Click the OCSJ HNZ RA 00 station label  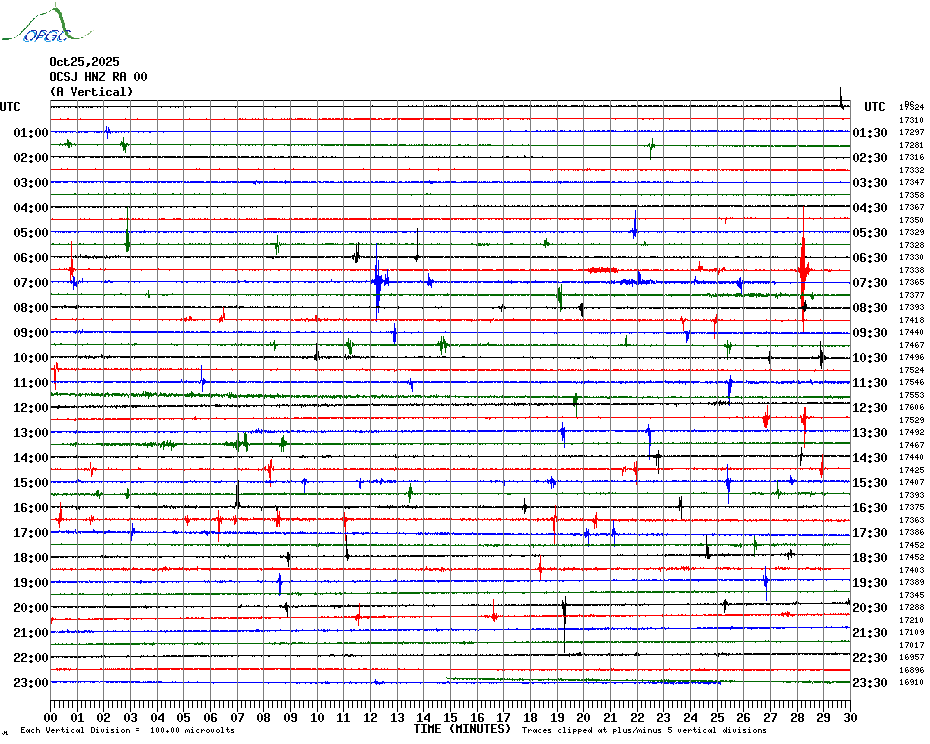point(98,76)
